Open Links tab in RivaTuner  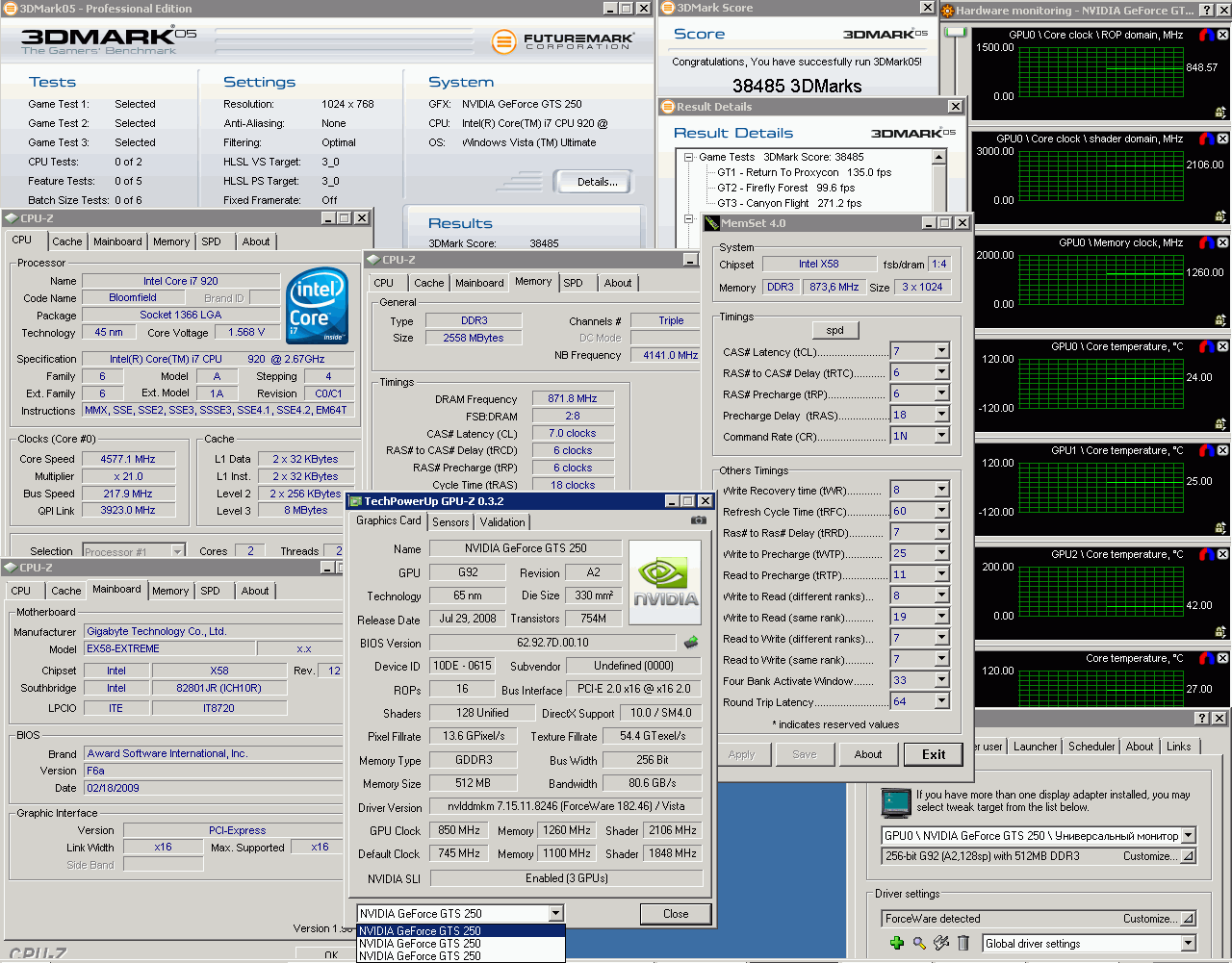click(1178, 747)
